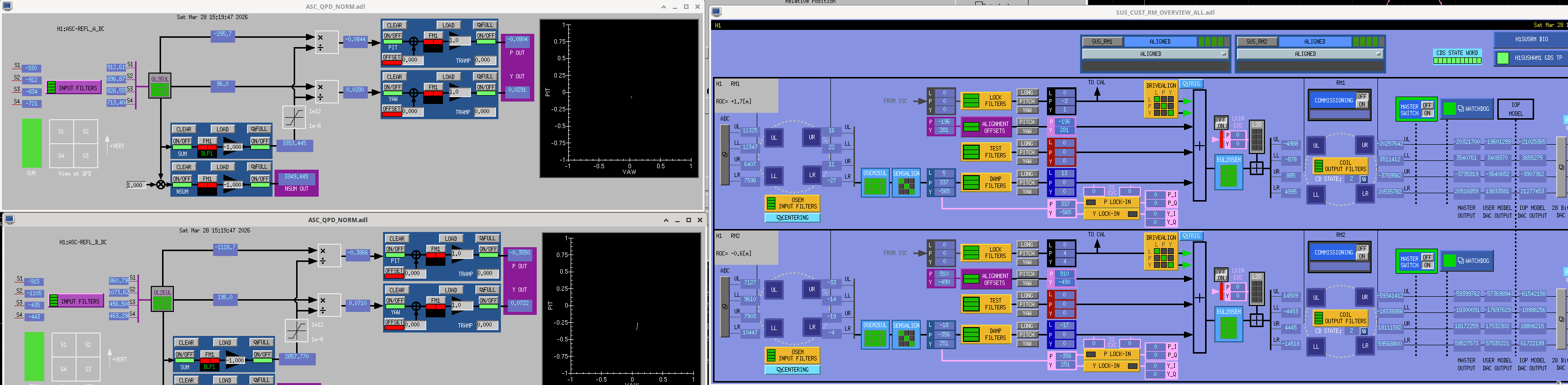Open the SENSALIGN matrix in the RM2 section

coord(906,335)
